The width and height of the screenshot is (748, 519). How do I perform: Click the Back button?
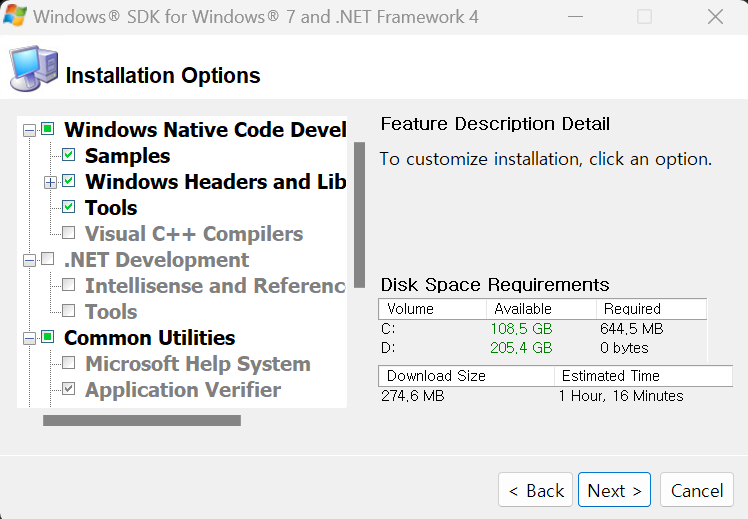click(535, 490)
